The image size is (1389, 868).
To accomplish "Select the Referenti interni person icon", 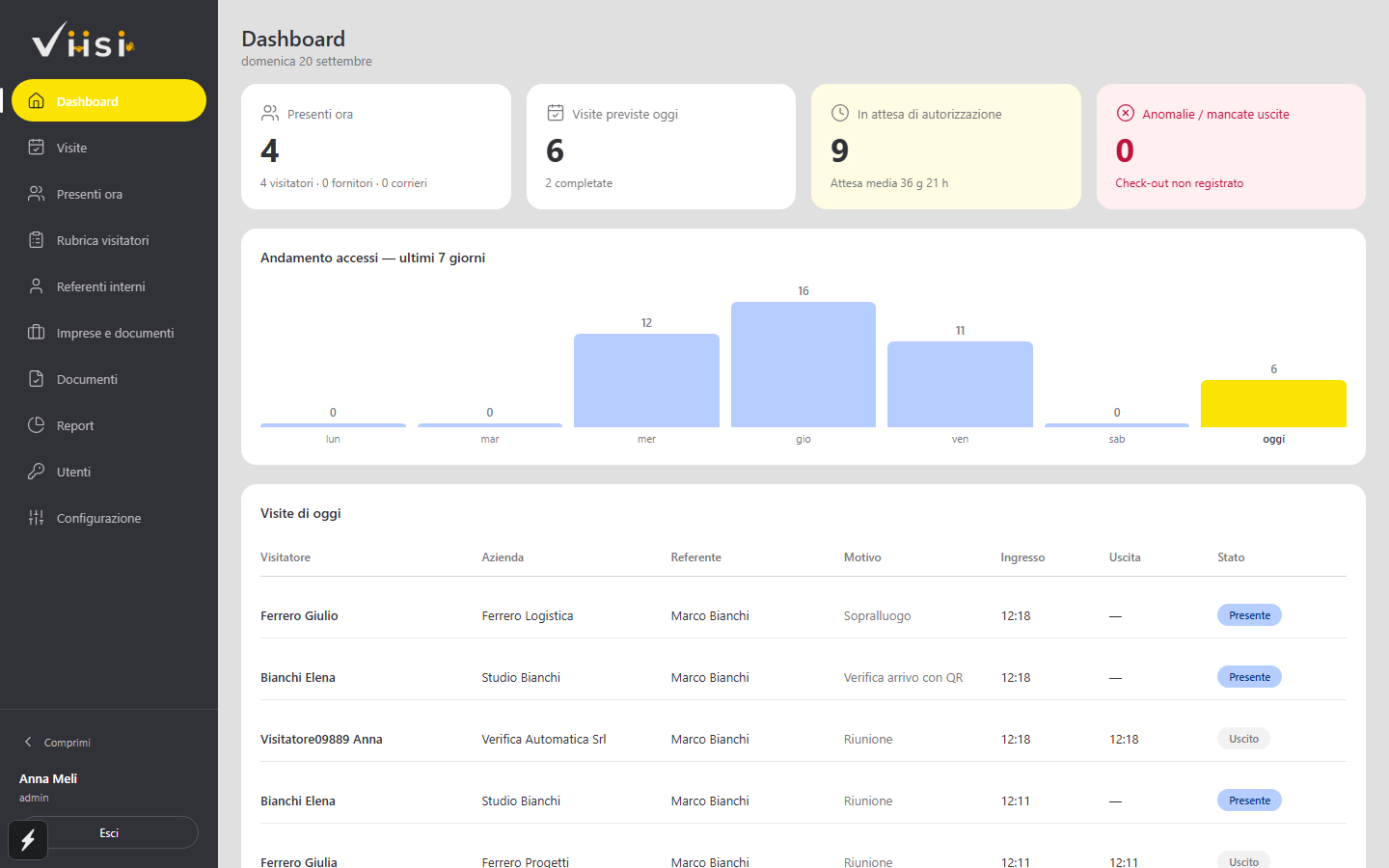I will coord(36,286).
